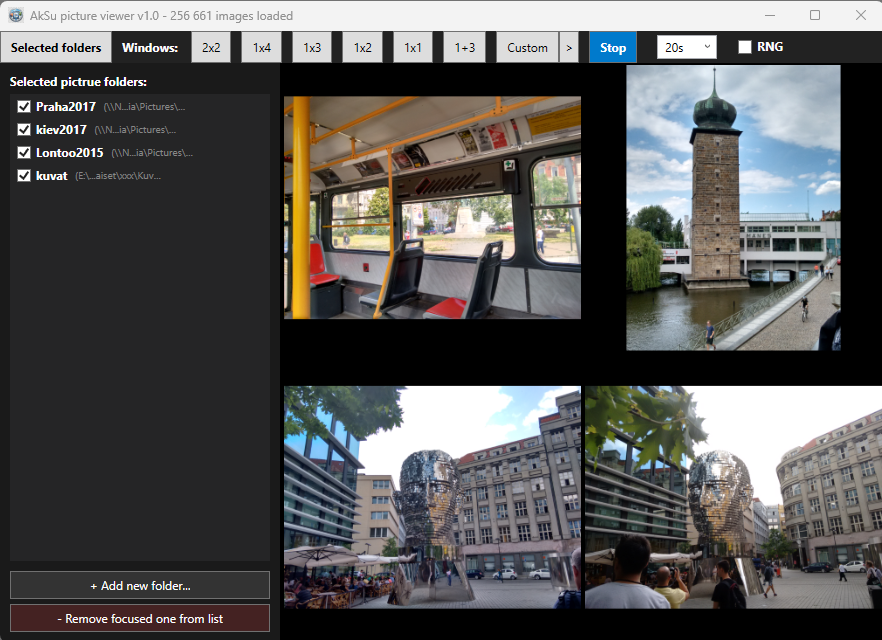This screenshot has width=882, height=640.
Task: Stop the slideshow
Action: coord(613,48)
